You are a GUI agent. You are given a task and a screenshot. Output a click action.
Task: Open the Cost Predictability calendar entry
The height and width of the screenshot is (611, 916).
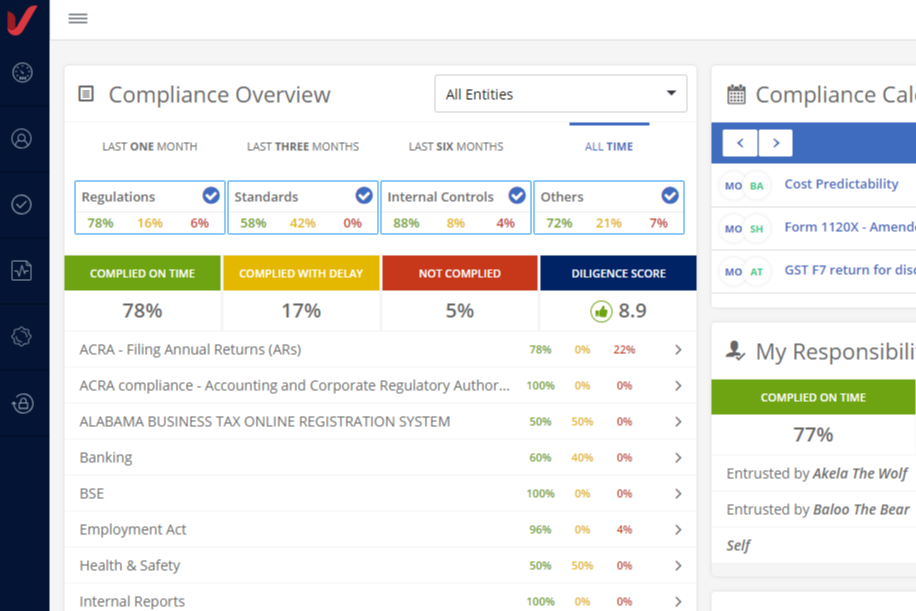coord(841,184)
